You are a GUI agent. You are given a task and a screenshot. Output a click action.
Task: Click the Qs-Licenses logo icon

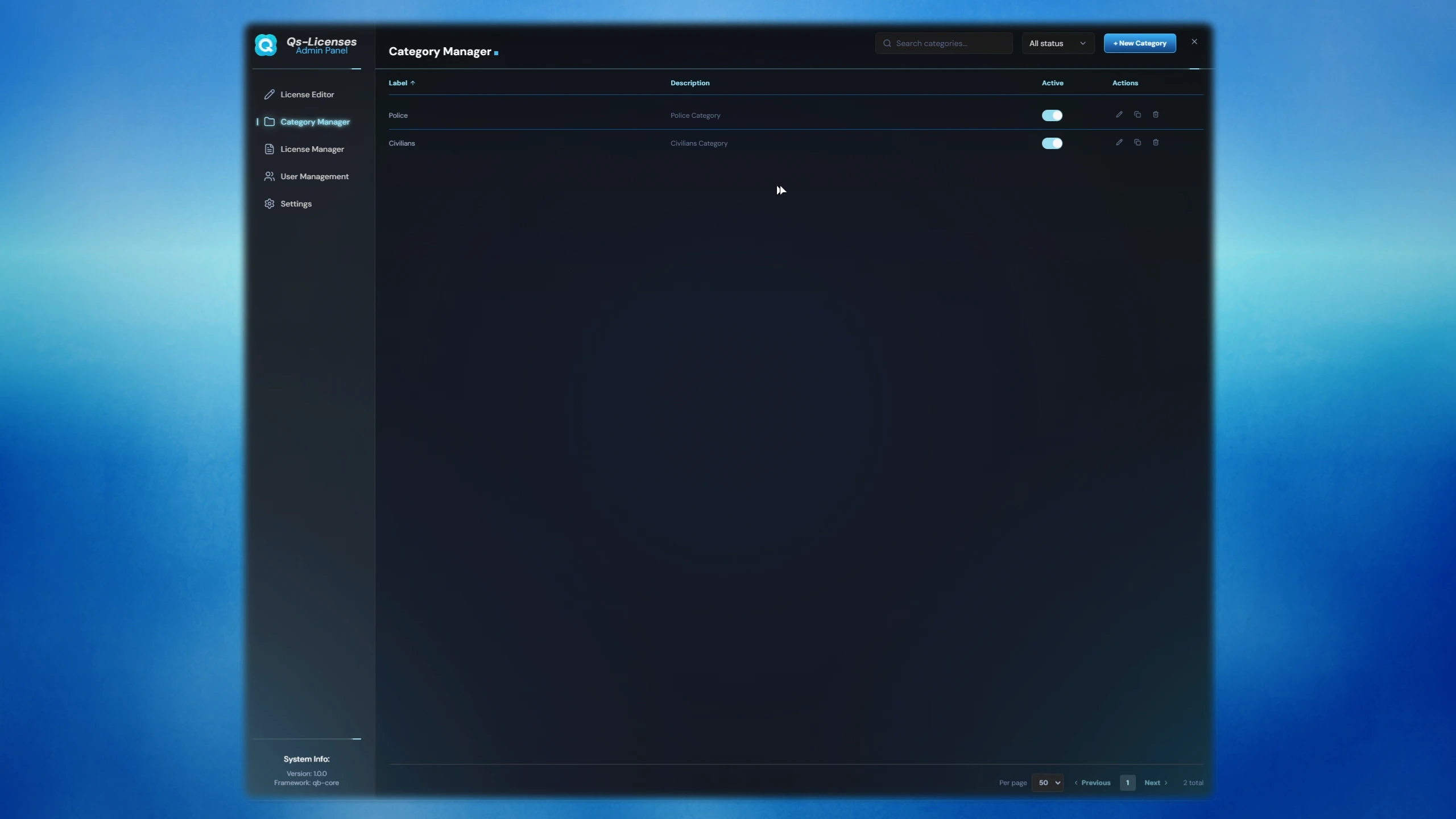[x=266, y=45]
